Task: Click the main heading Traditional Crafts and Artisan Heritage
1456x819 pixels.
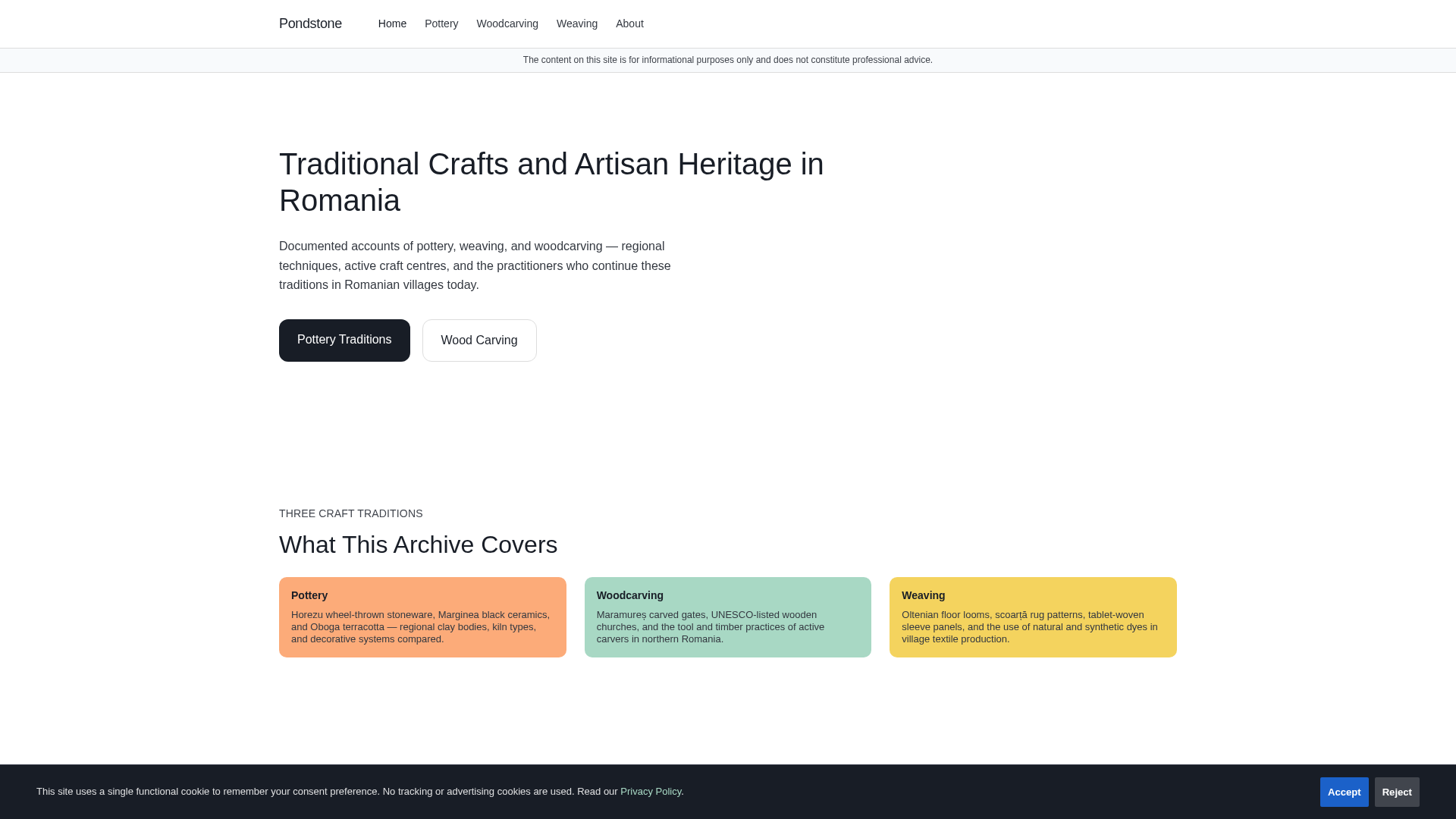Action: [x=551, y=182]
